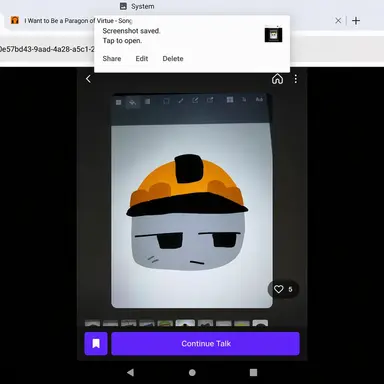Open a new tab with the plus icon
Screen dimensions: 384x384
[356, 21]
